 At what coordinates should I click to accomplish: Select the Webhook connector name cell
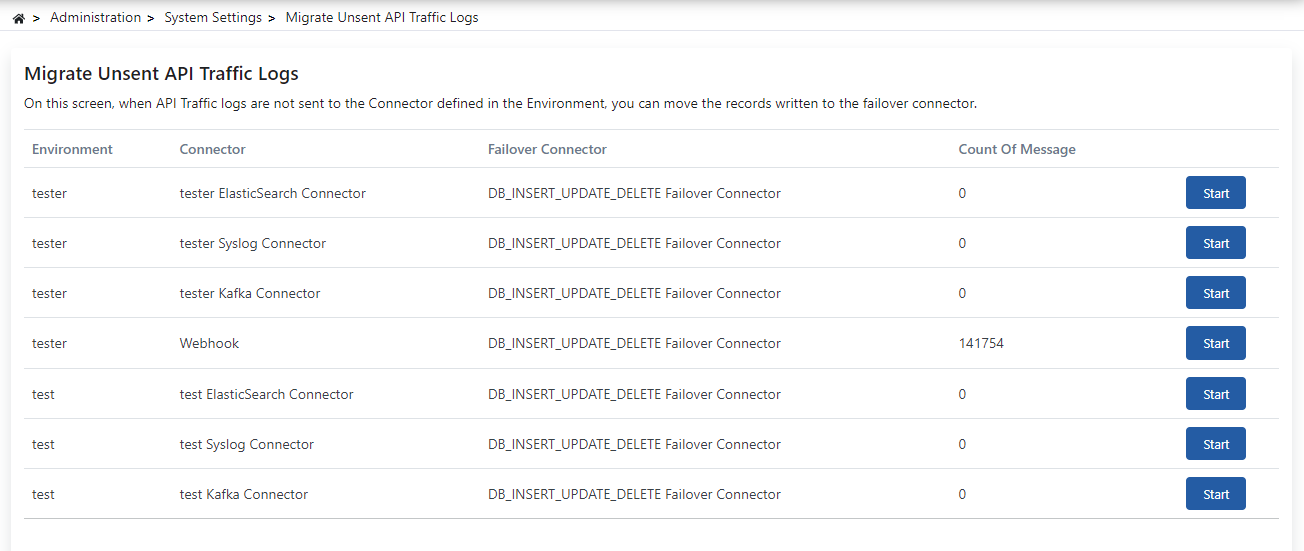click(209, 343)
